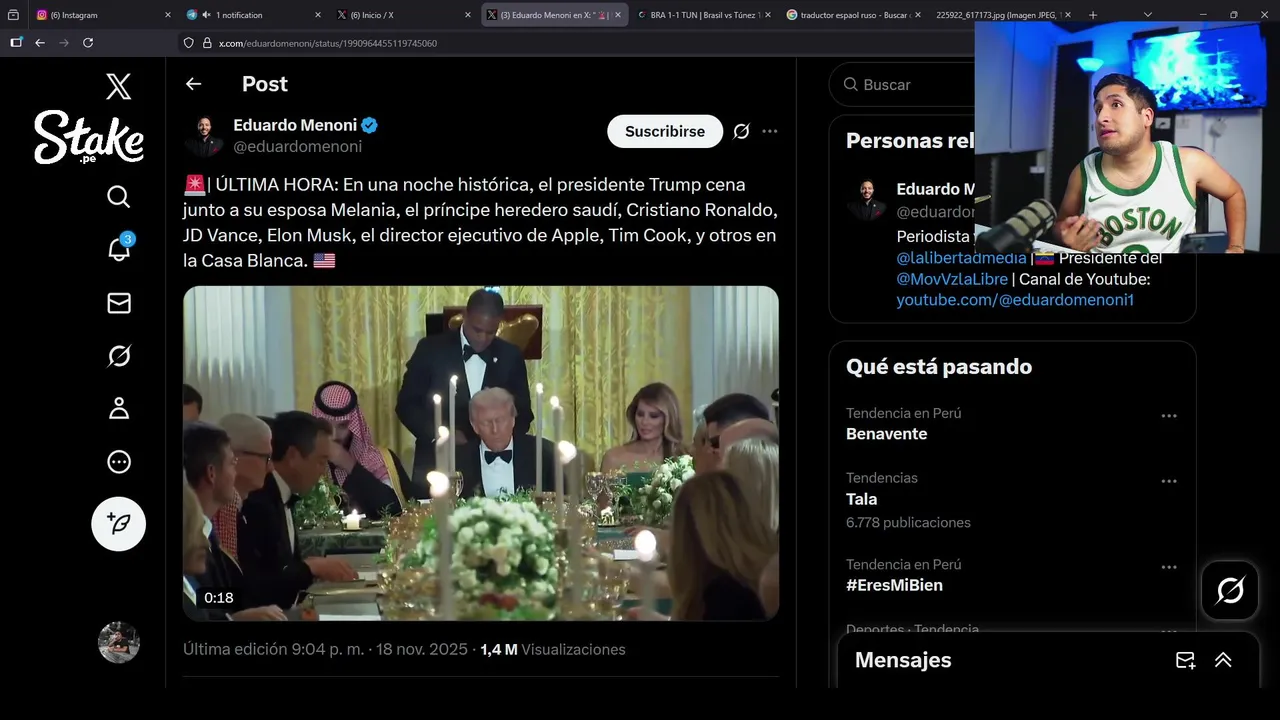Mute the '1 notification' tab audio
Screen dimensions: 1280x720
(x=206, y=15)
